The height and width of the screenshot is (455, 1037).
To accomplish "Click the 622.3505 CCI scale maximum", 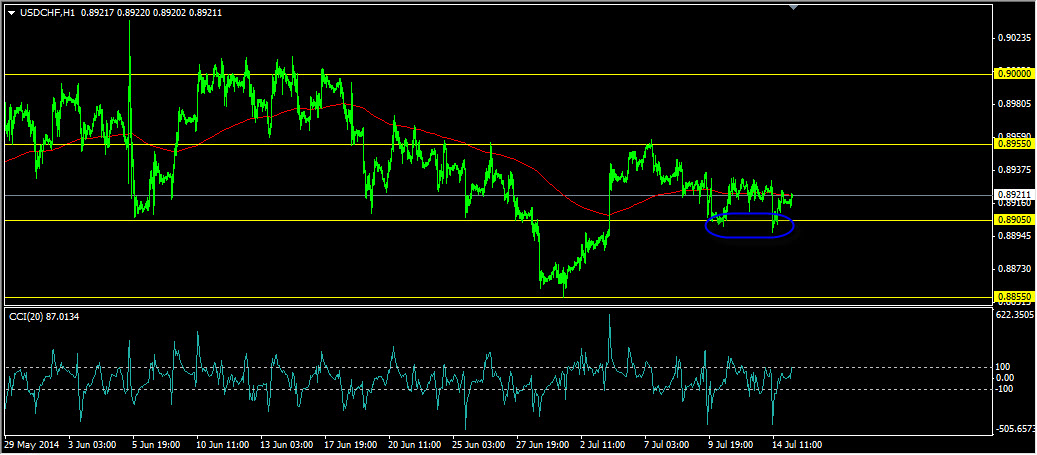I will click(x=1014, y=314).
